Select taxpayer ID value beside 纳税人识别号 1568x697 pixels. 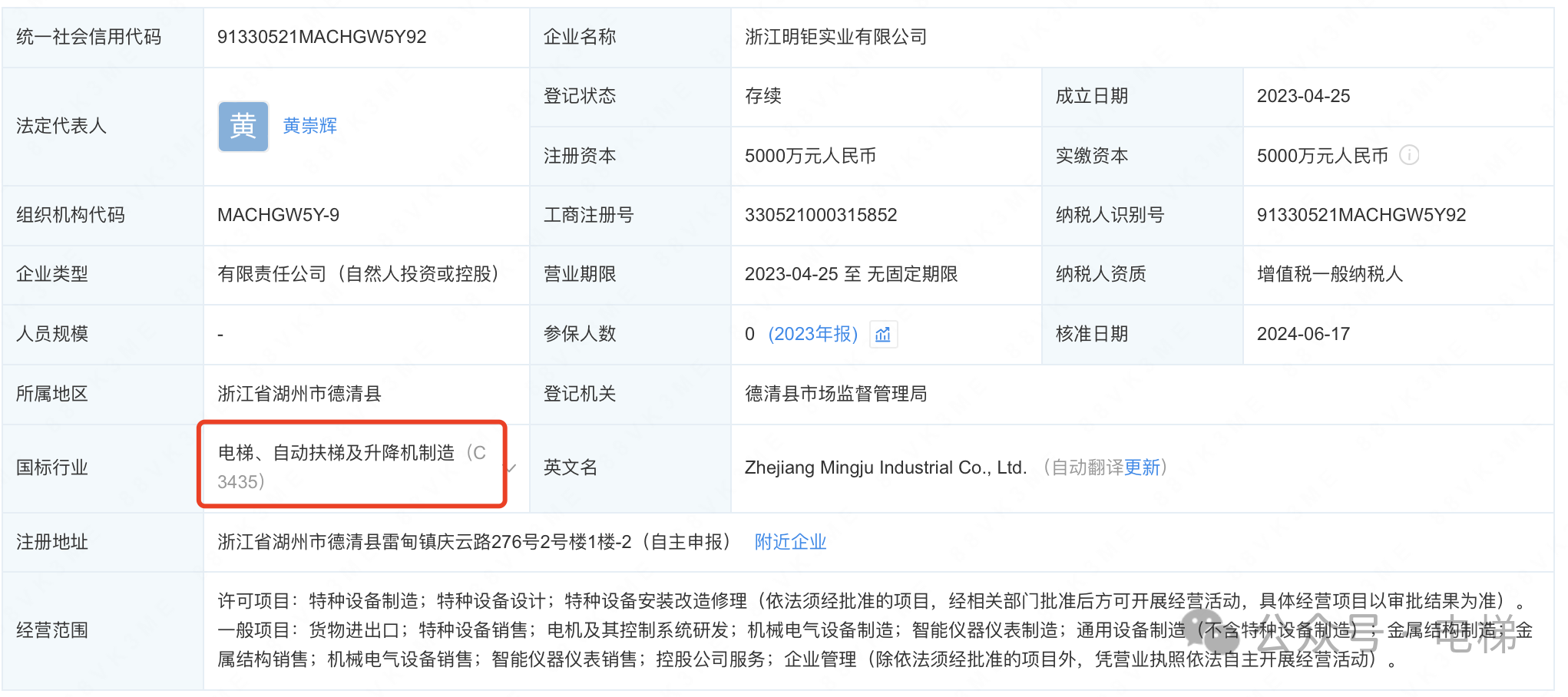point(1361,215)
